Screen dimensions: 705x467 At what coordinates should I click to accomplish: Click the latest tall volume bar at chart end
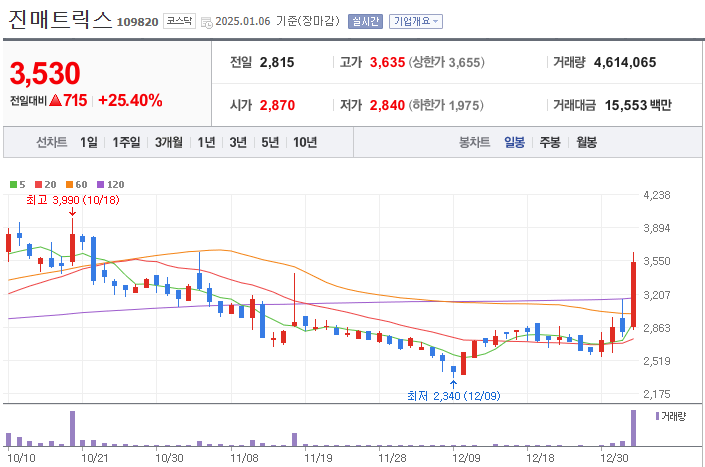[634, 428]
